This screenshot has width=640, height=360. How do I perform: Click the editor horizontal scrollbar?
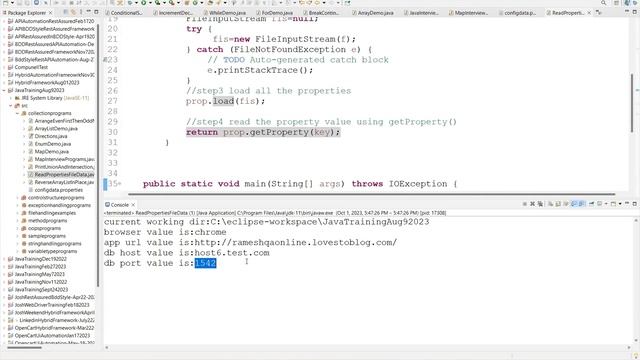(x=371, y=194)
